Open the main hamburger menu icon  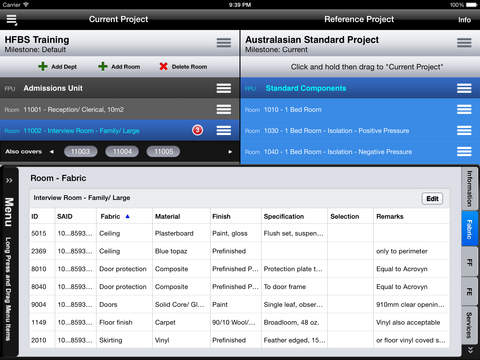tap(12, 20)
